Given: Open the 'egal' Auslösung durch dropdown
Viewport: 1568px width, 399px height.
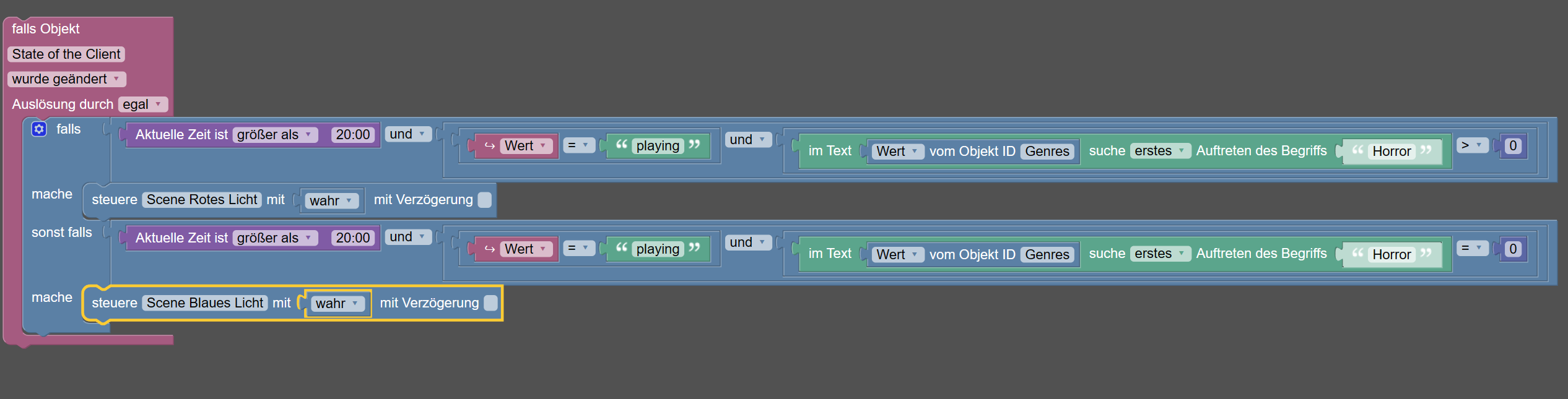Looking at the screenshot, I should [x=142, y=105].
